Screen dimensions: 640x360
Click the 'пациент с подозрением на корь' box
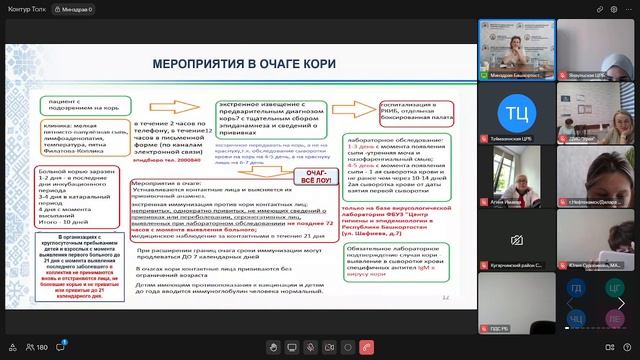(86, 105)
